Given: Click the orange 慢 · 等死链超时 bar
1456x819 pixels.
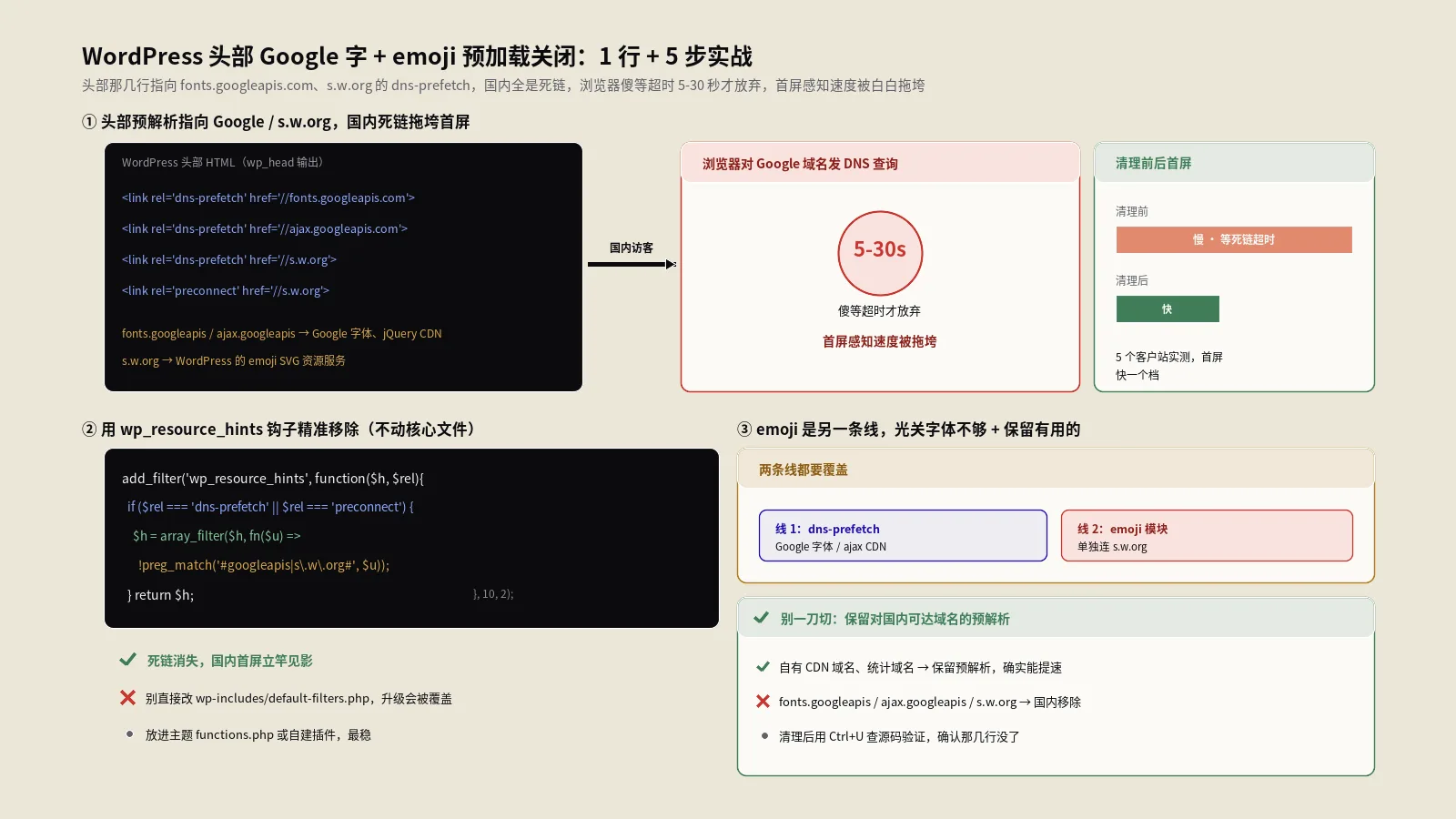Looking at the screenshot, I should [x=1234, y=239].
